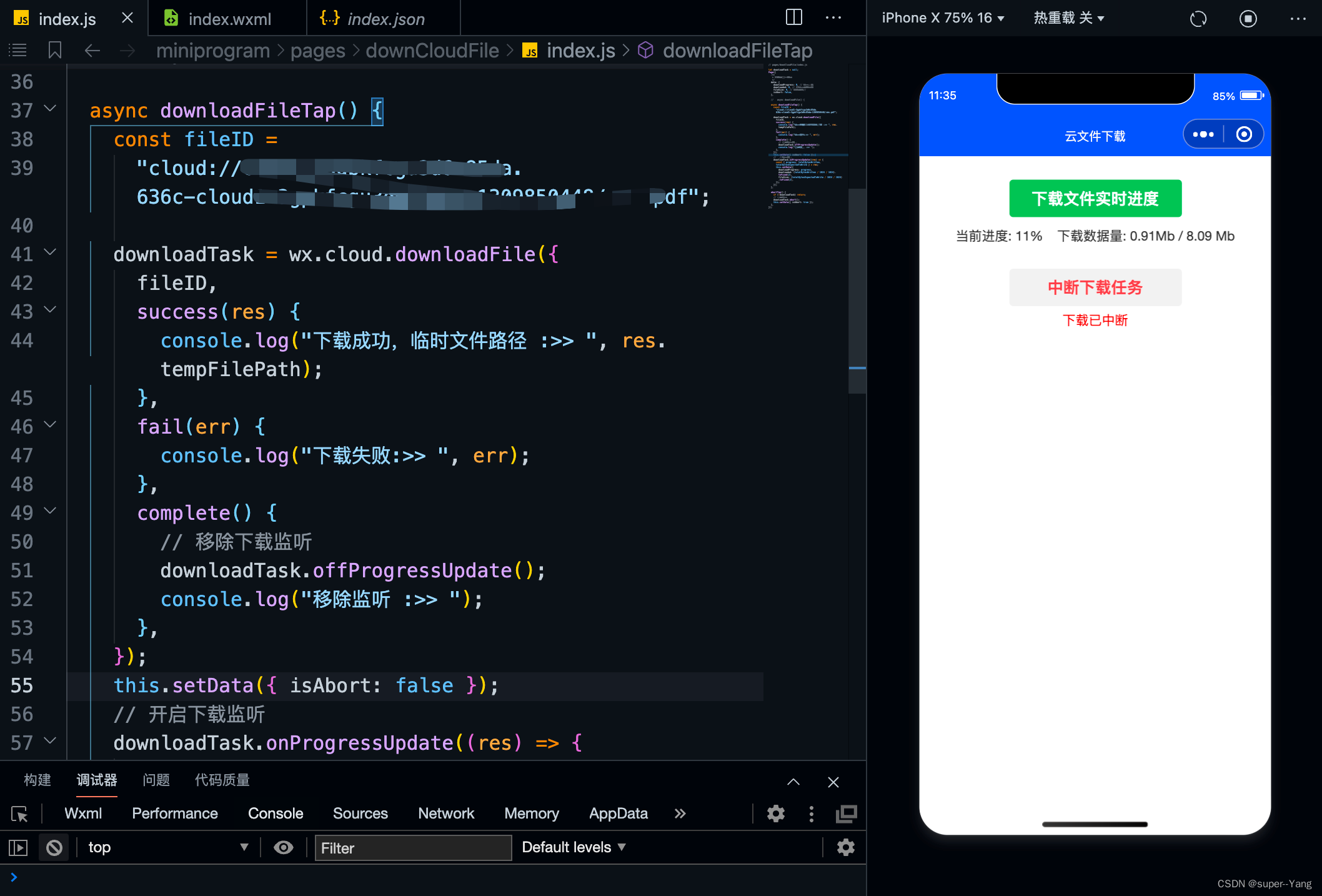Open the 热重载 关 dropdown

[x=1069, y=17]
